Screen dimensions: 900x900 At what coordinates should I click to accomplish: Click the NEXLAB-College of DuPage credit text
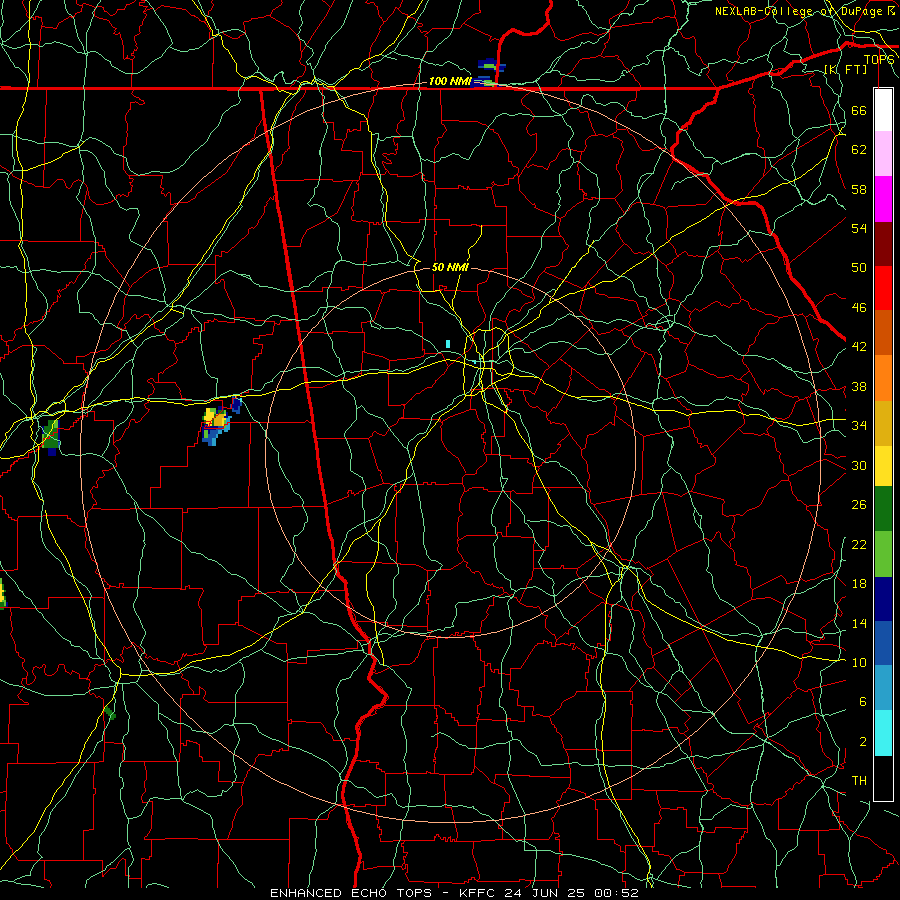pos(803,11)
